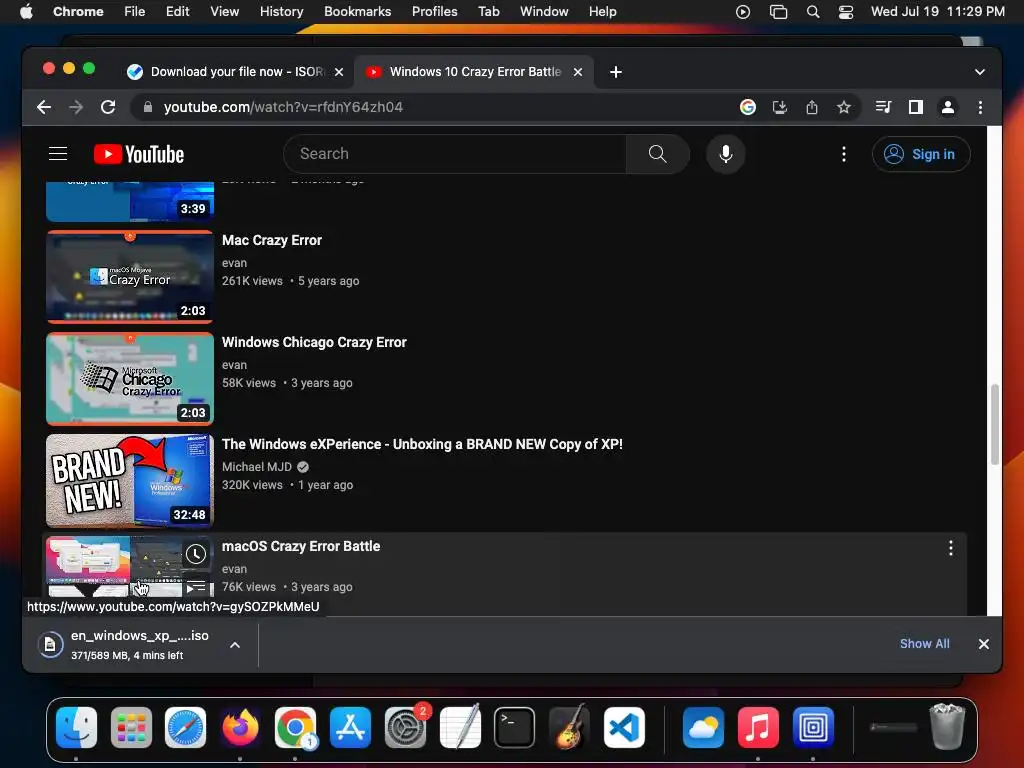The height and width of the screenshot is (768, 1024).
Task: Open the Chrome profile avatar
Action: (948, 107)
